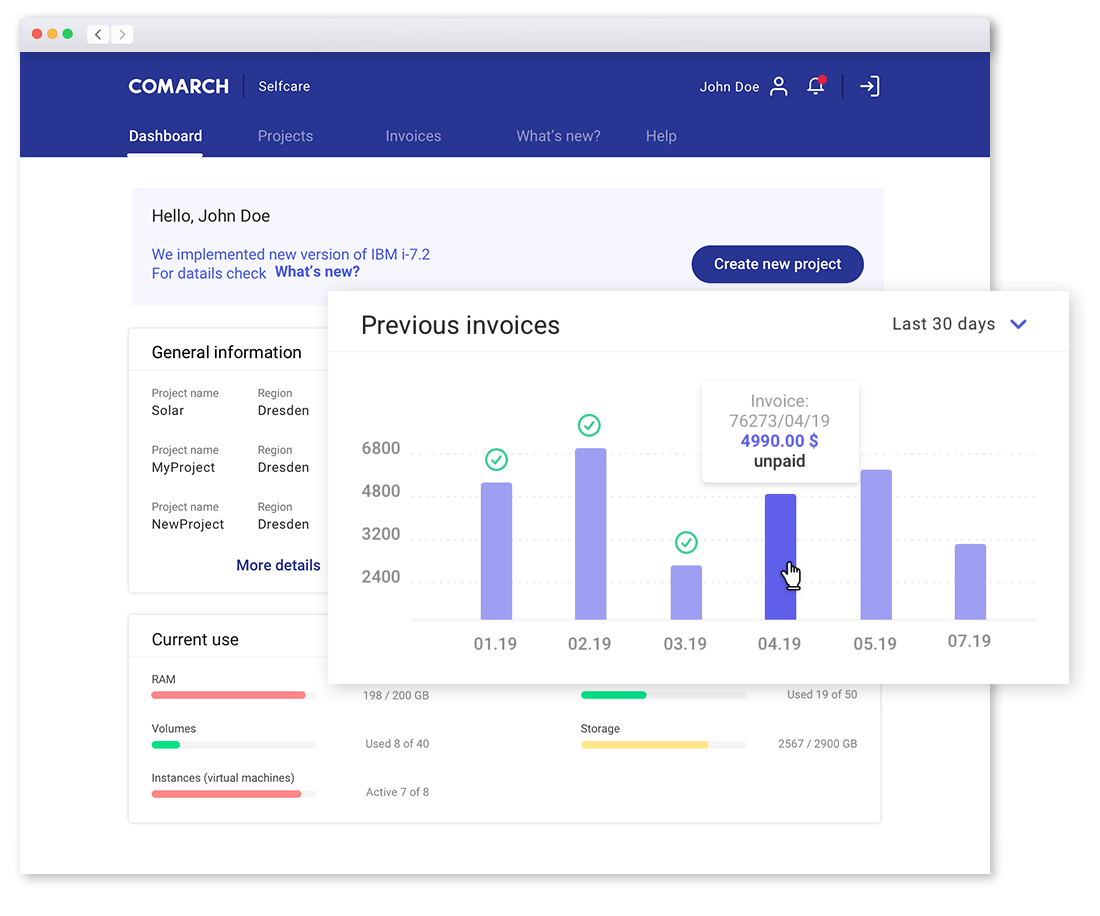Viewport: 1100px width, 916px height.
Task: Click the checkmark on the 02.19 invoice bar
Action: tap(589, 425)
